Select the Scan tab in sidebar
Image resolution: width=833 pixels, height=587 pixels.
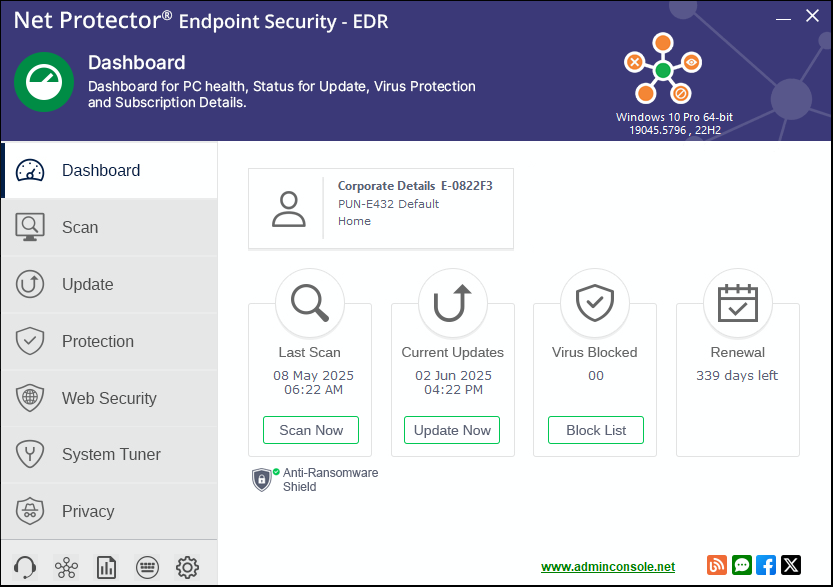[x=109, y=227]
